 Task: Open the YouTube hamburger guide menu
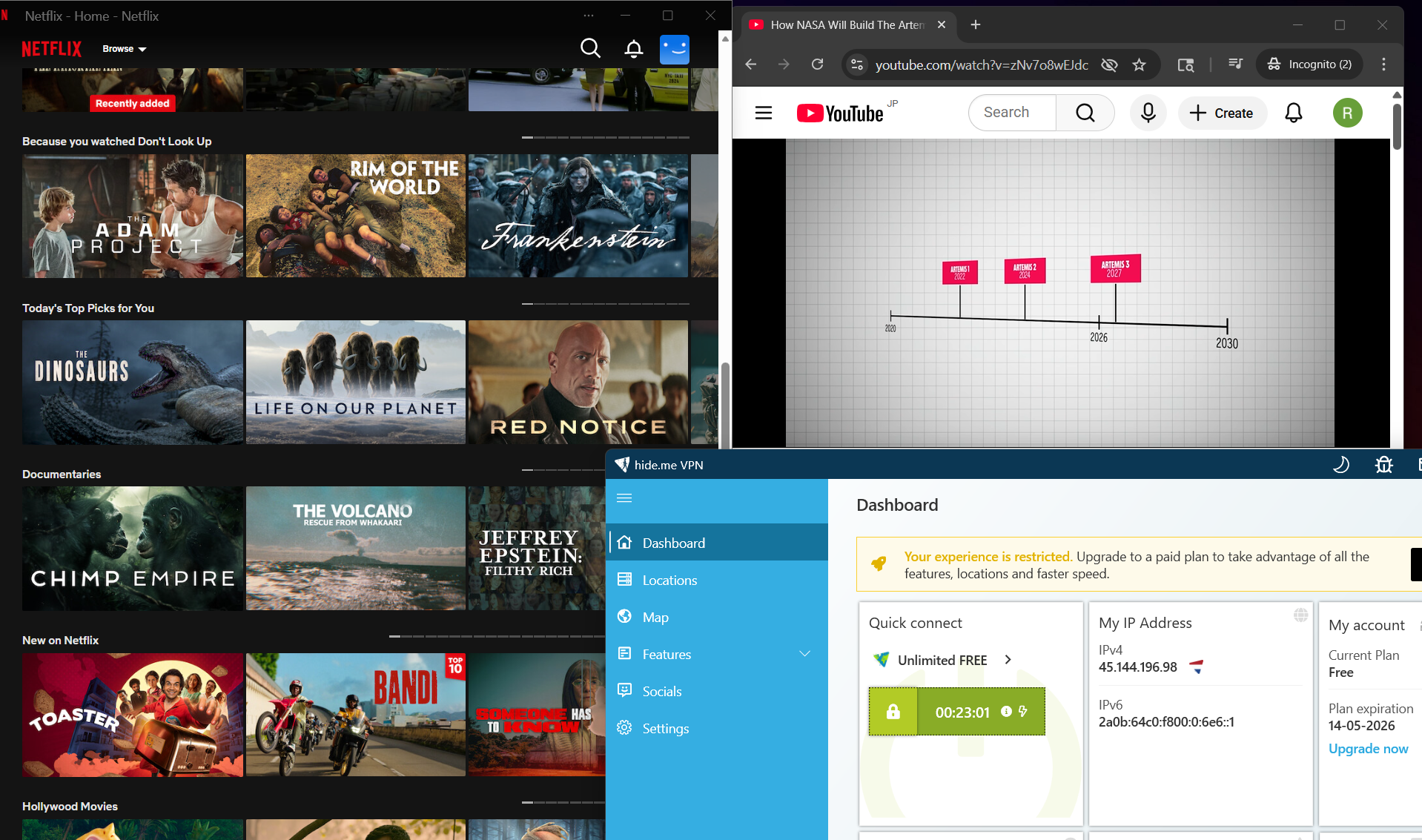pos(764,113)
